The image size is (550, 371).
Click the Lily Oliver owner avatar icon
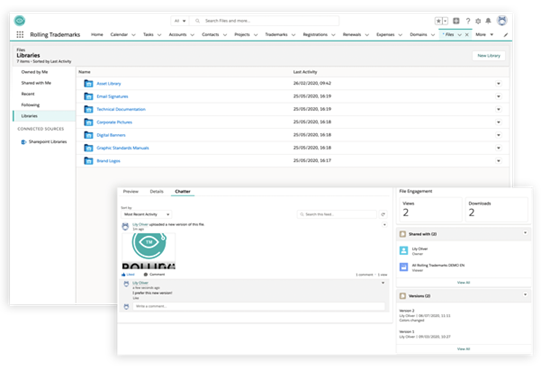click(x=404, y=250)
